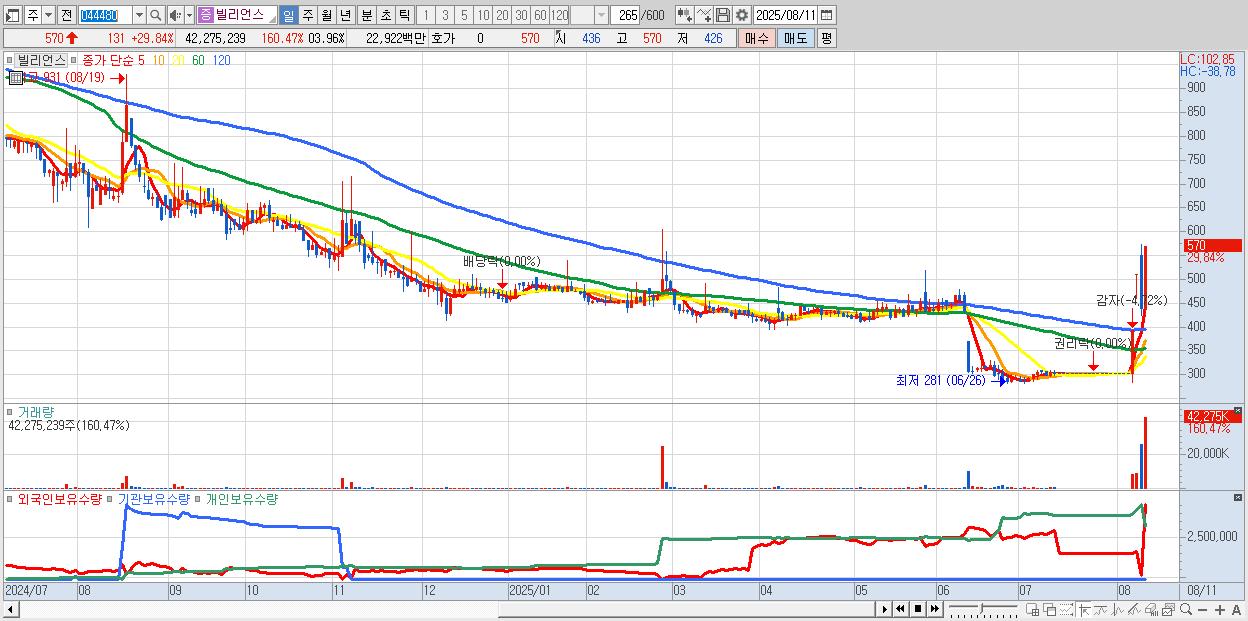
Task: Click the overlapping windows icon at bottom
Action: 1049,609
